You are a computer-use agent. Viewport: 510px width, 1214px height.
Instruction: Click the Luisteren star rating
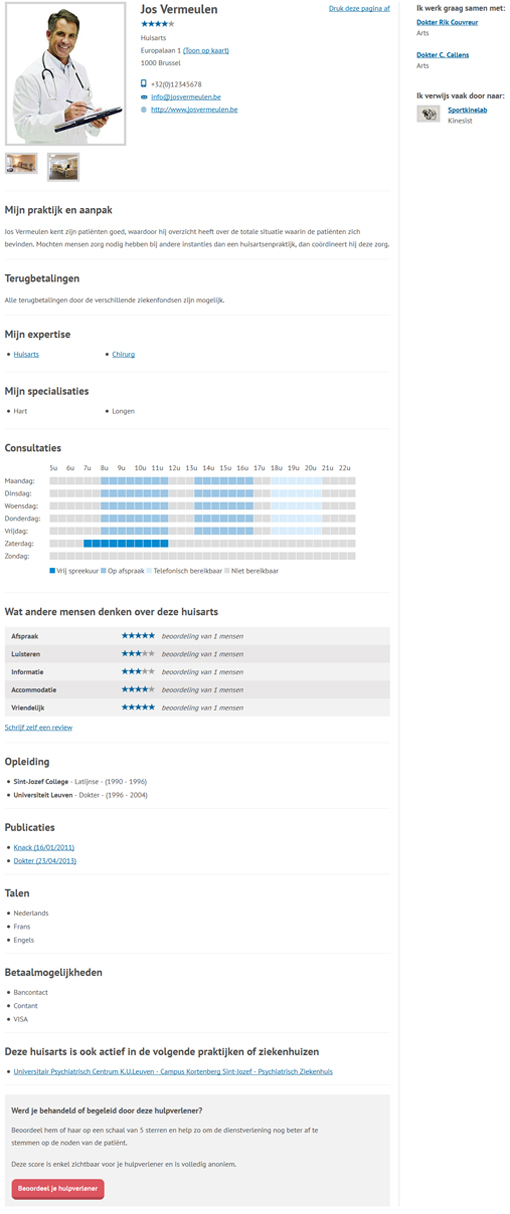[x=138, y=654]
